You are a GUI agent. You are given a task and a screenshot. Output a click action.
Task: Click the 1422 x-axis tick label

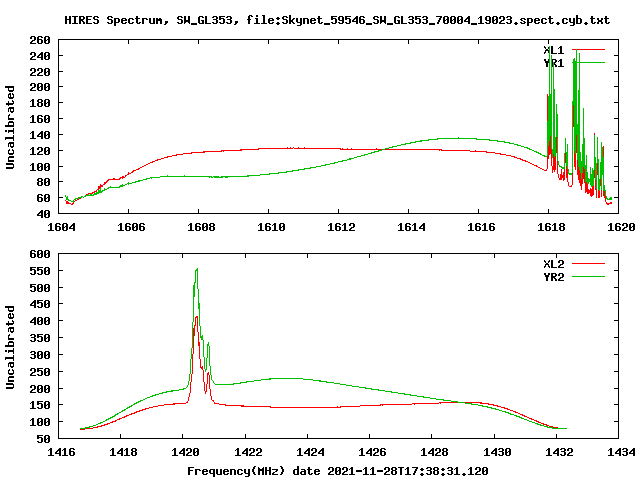pos(248,452)
